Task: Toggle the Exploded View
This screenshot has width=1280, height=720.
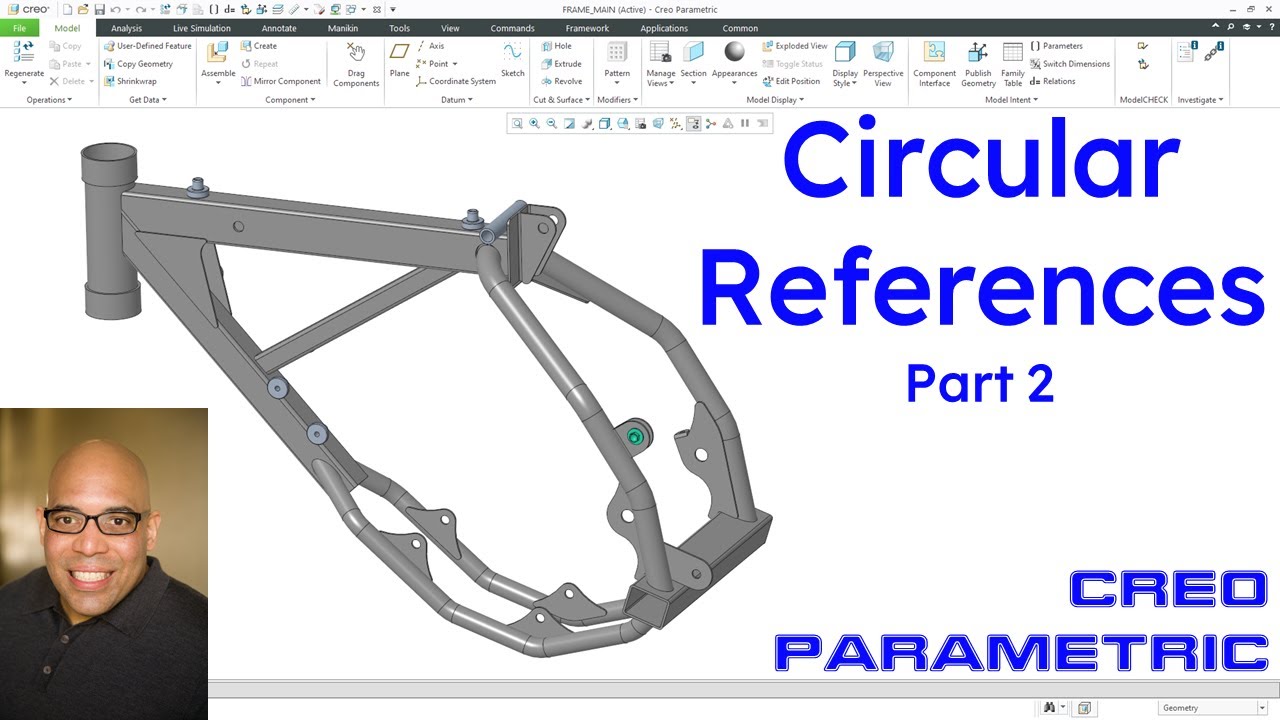Action: [x=794, y=46]
